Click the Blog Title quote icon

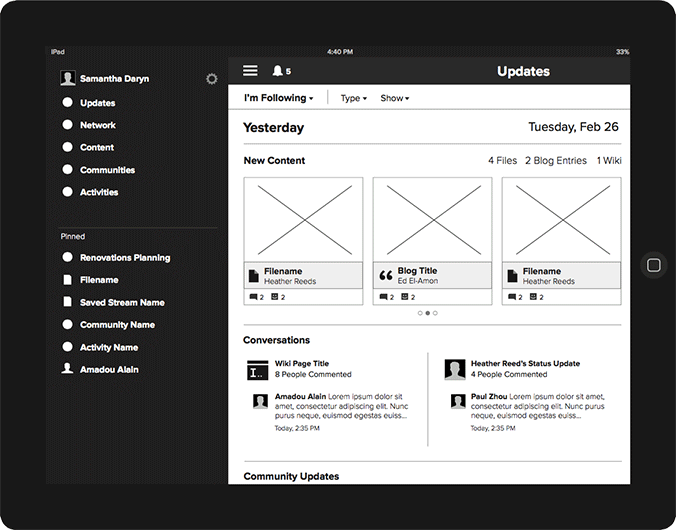[x=385, y=275]
